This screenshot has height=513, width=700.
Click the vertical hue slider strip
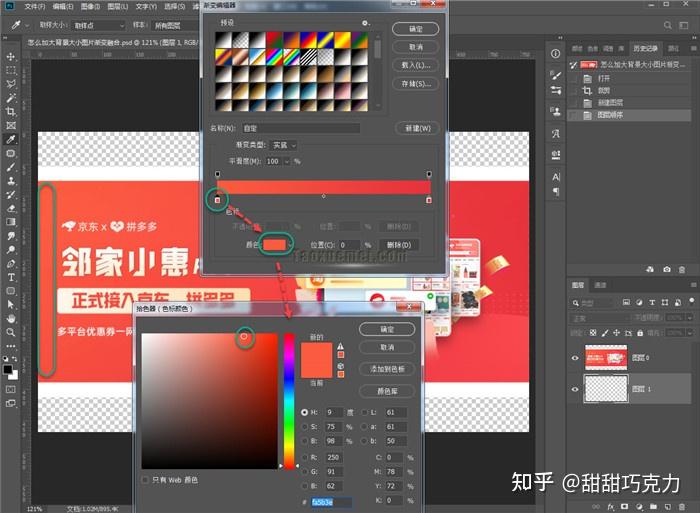coord(289,401)
